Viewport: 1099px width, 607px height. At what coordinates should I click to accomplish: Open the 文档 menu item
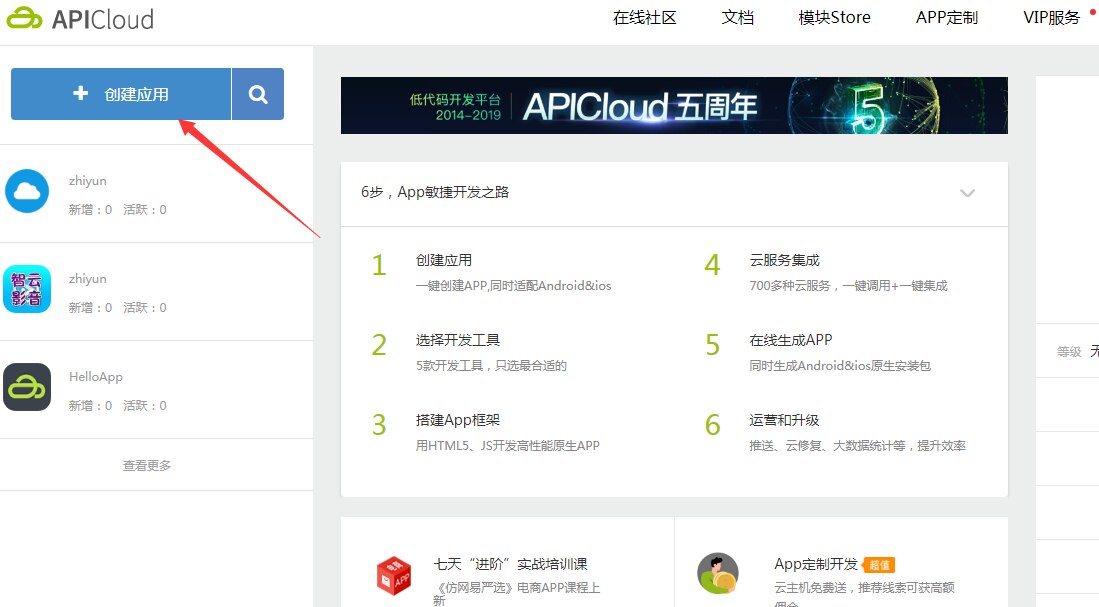(737, 17)
